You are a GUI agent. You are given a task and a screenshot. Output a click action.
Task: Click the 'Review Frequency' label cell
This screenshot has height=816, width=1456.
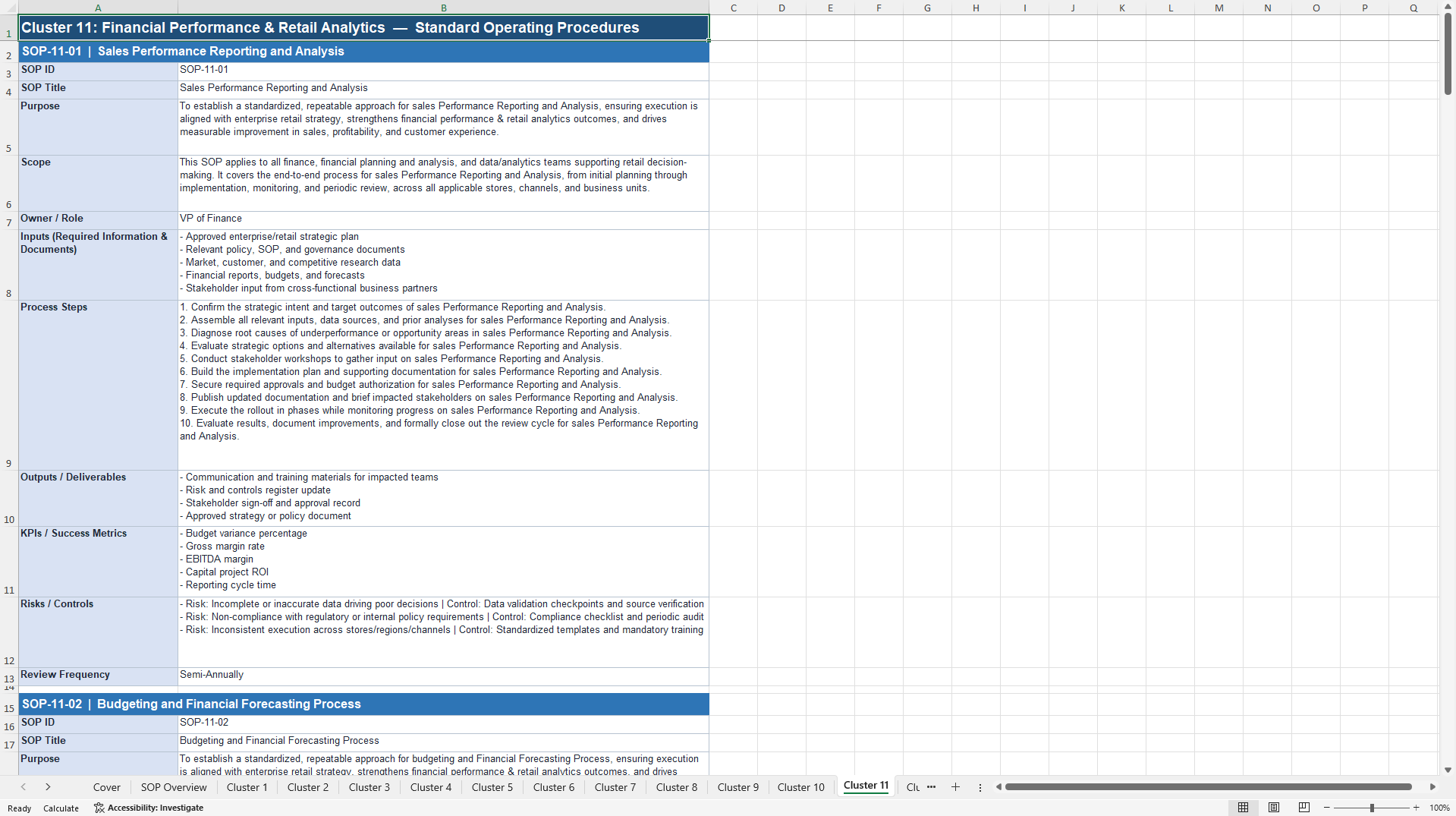tap(98, 676)
